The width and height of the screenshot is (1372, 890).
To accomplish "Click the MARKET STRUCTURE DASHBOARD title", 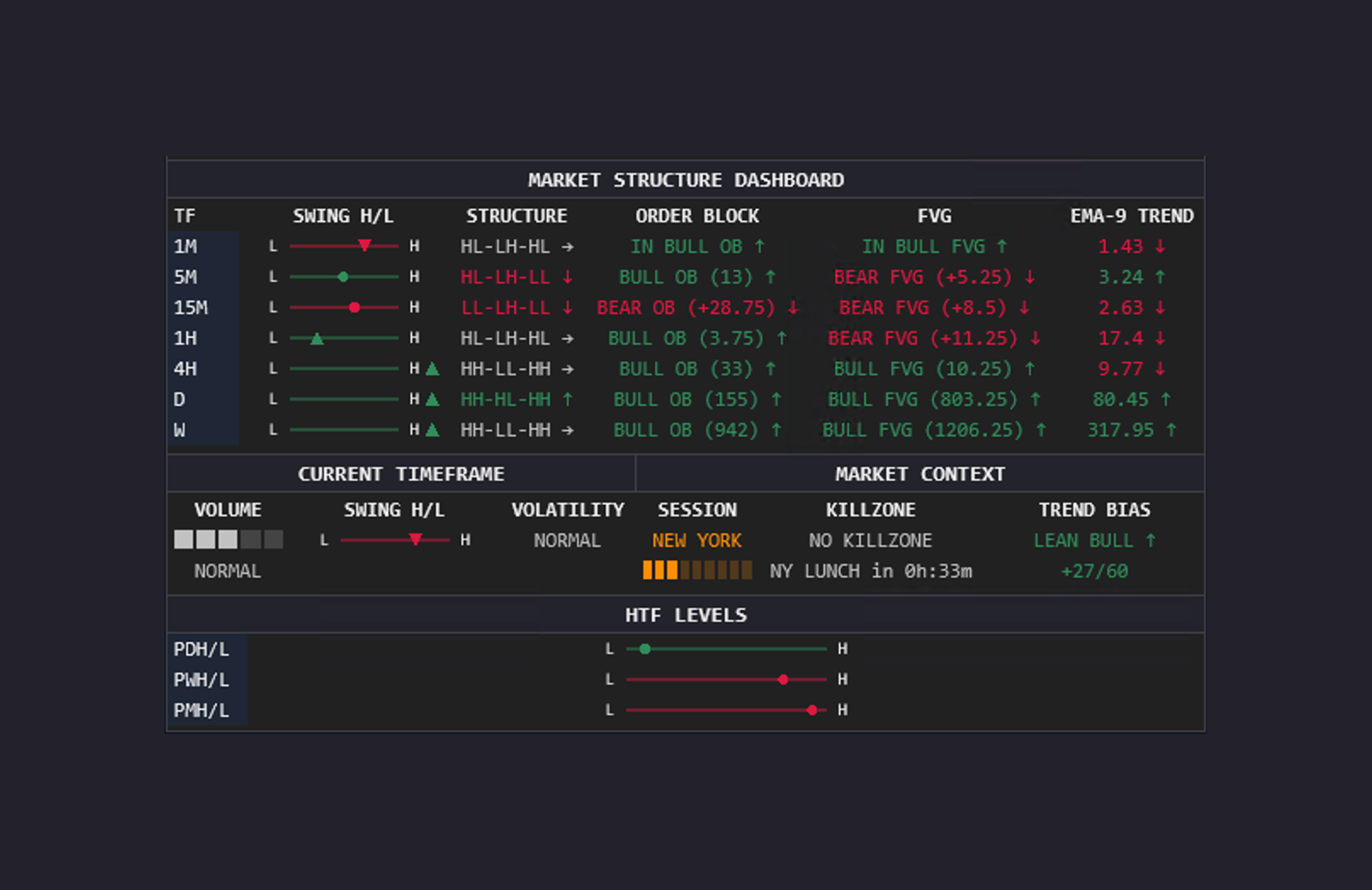I will point(686,180).
